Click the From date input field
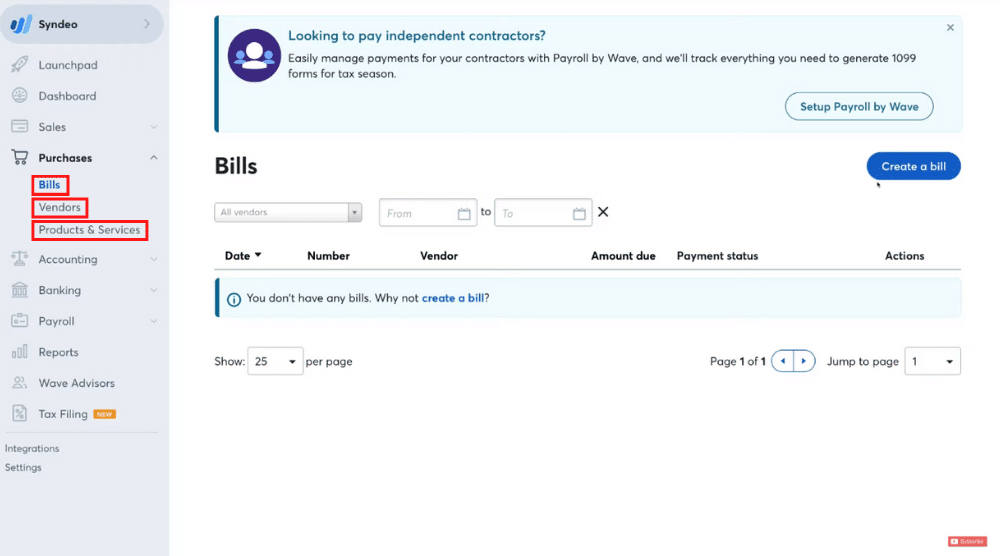The height and width of the screenshot is (556, 1000). coord(428,213)
